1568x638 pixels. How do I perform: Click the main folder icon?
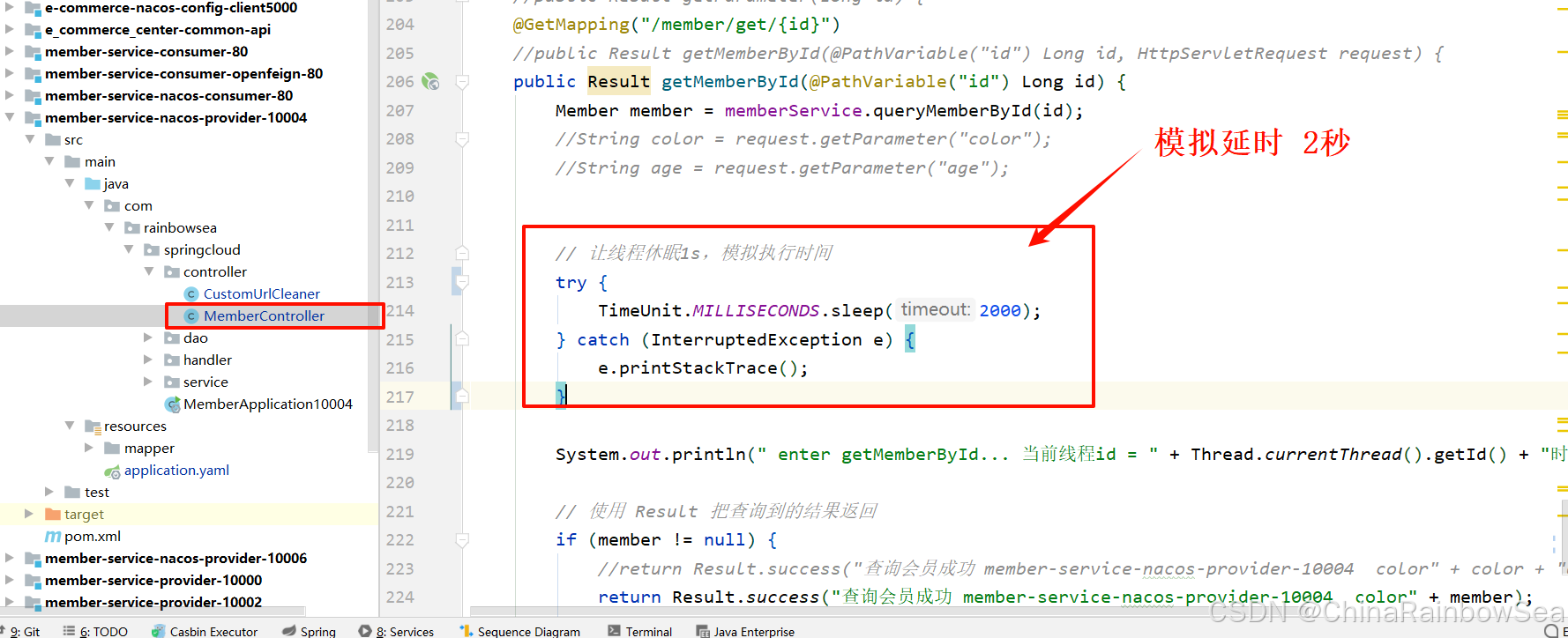tap(72, 161)
